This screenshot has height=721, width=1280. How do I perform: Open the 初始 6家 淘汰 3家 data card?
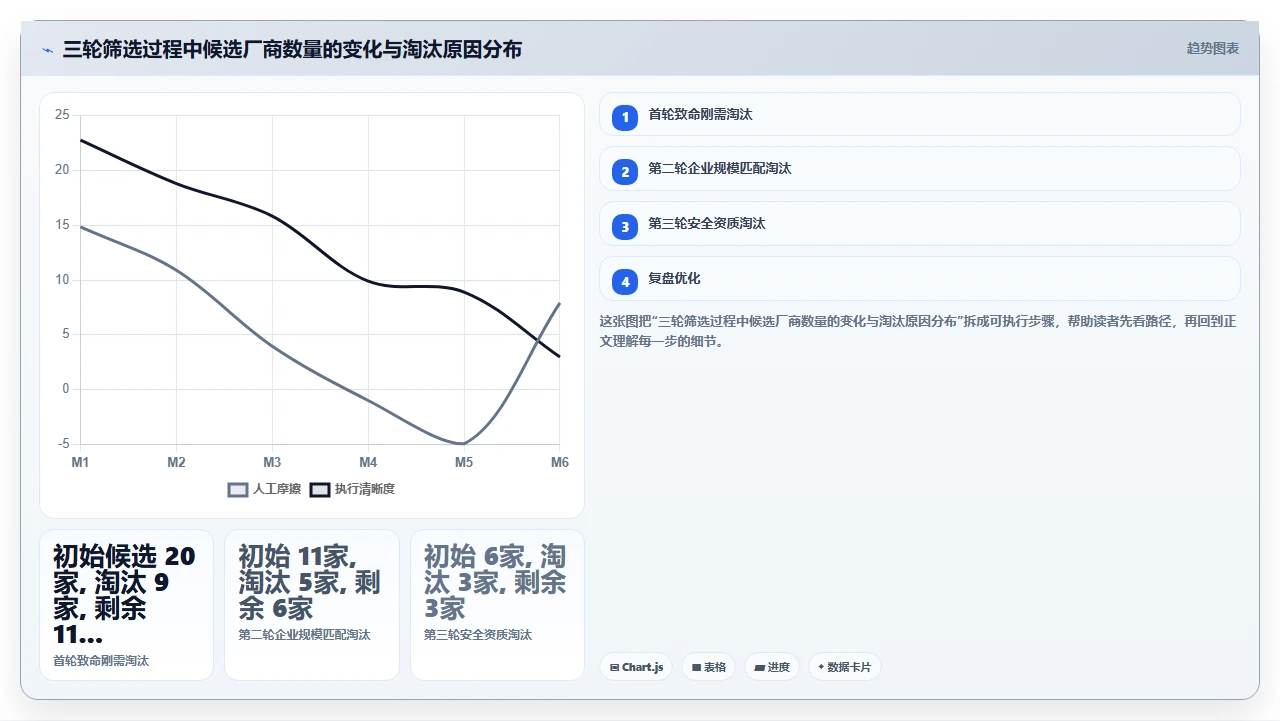tap(497, 605)
